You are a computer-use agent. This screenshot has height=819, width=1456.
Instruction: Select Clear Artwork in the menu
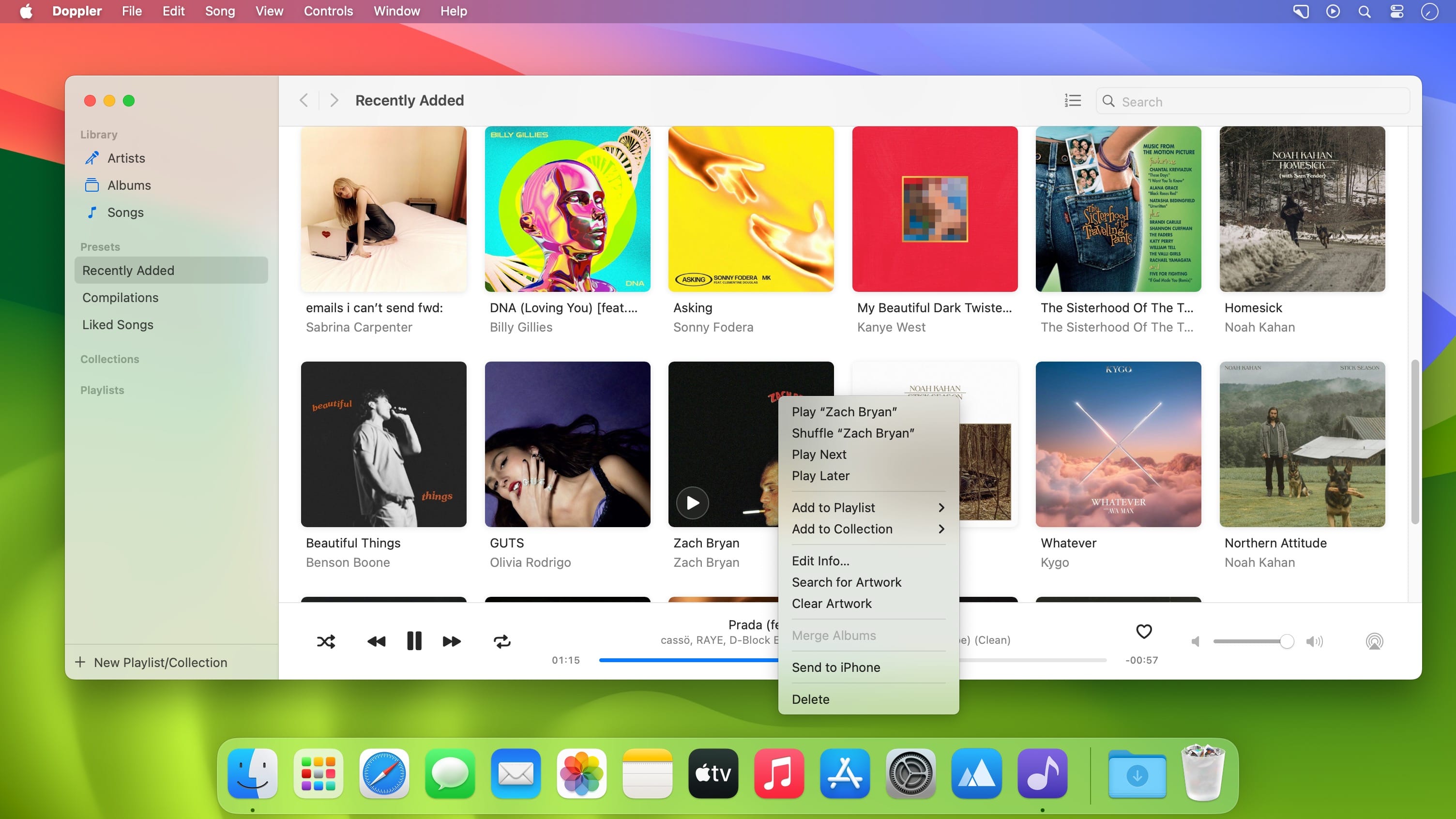868,604
